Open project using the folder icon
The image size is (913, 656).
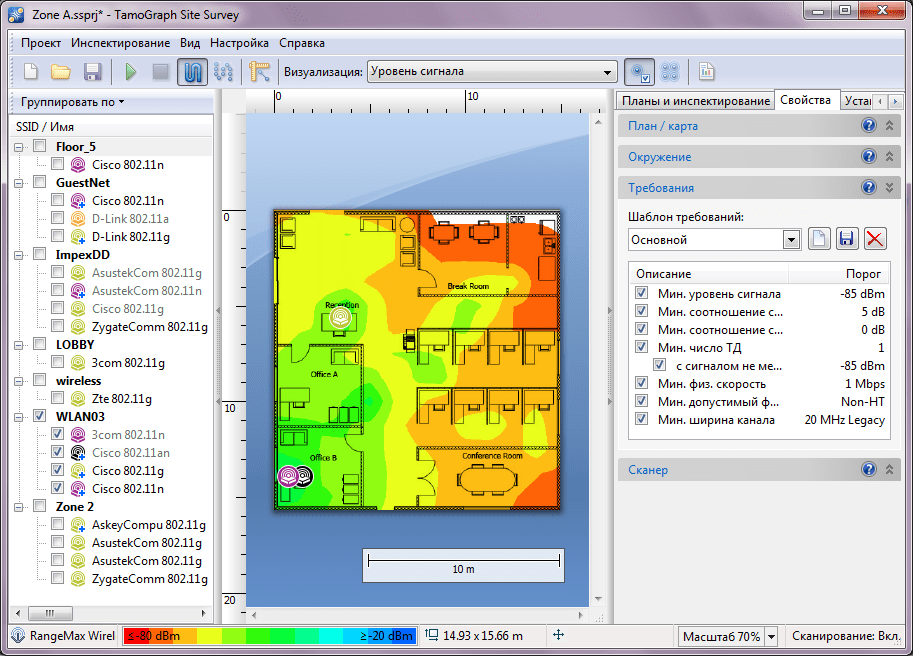pyautogui.click(x=61, y=72)
